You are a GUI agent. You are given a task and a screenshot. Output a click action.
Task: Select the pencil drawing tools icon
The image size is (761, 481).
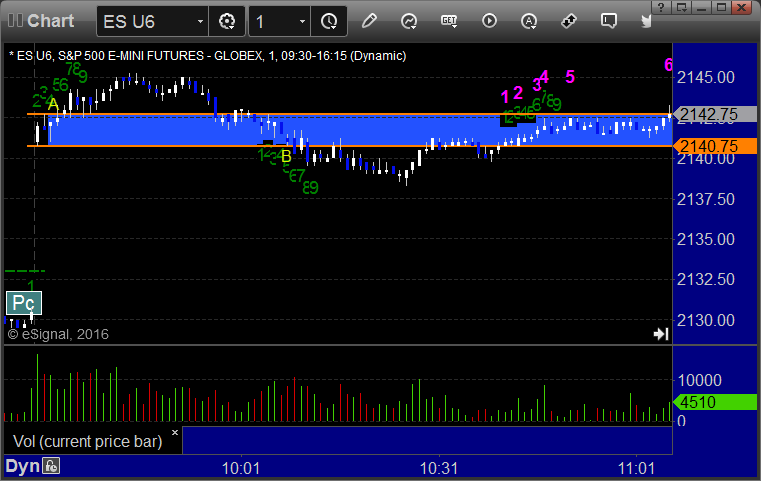pos(369,21)
